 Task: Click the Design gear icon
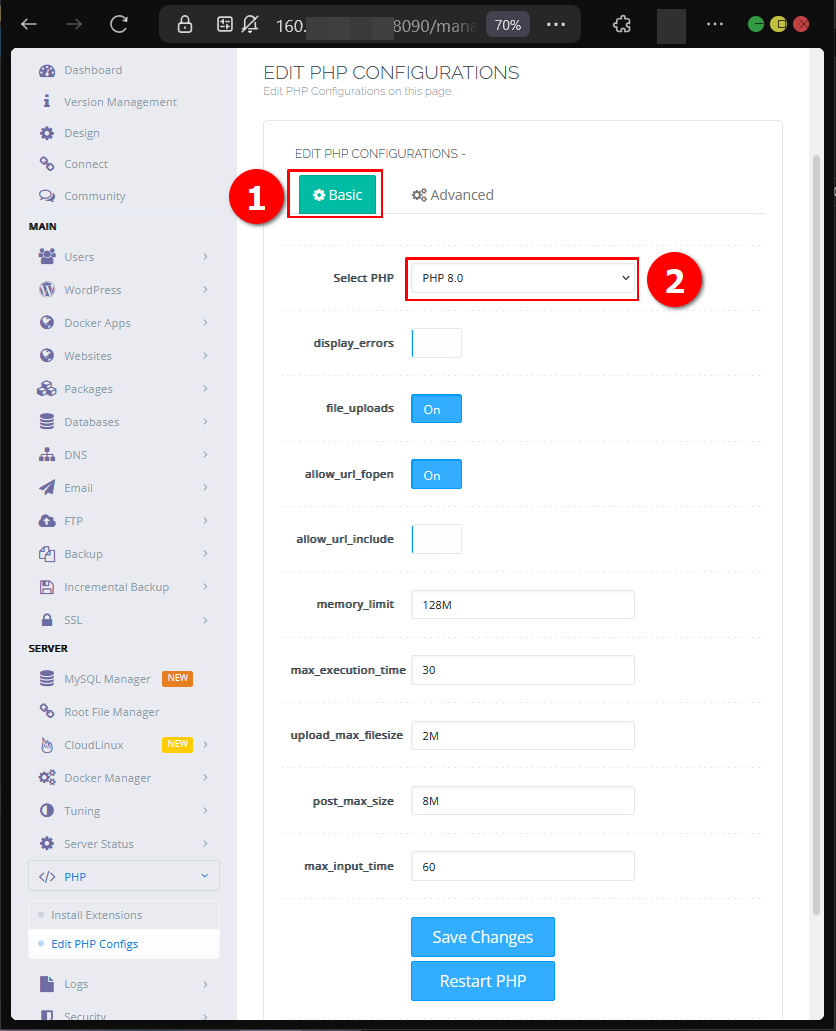pos(47,133)
